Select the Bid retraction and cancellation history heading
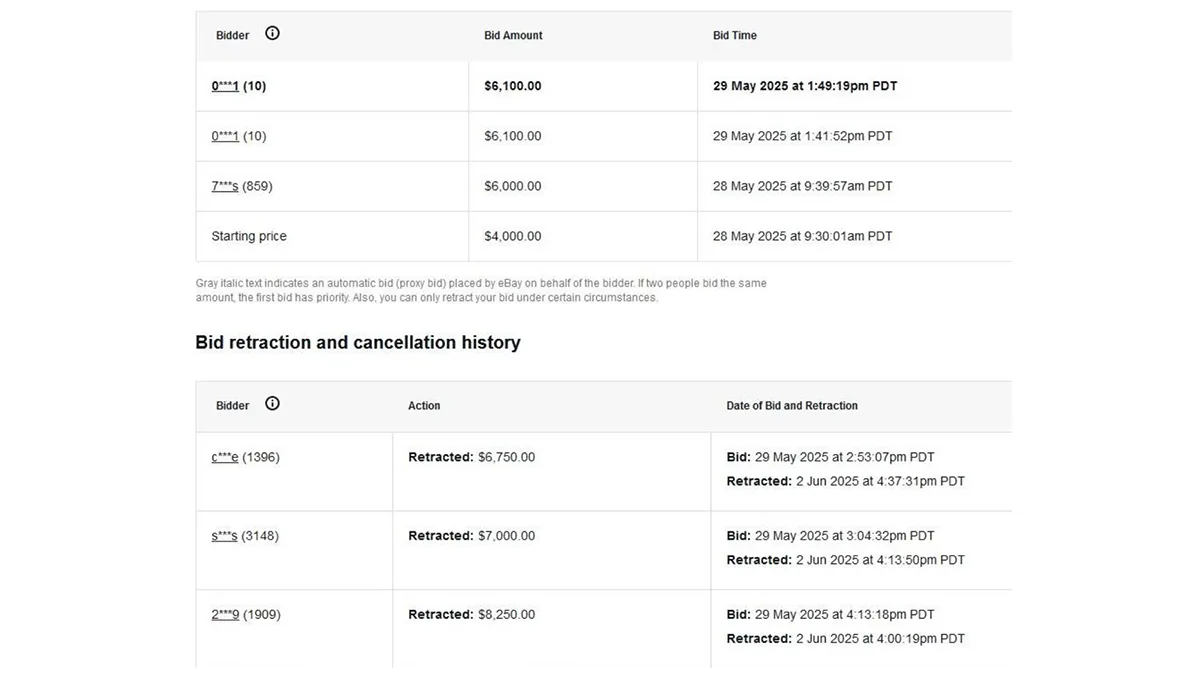Image resolution: width=1200 pixels, height=675 pixels. [x=357, y=342]
